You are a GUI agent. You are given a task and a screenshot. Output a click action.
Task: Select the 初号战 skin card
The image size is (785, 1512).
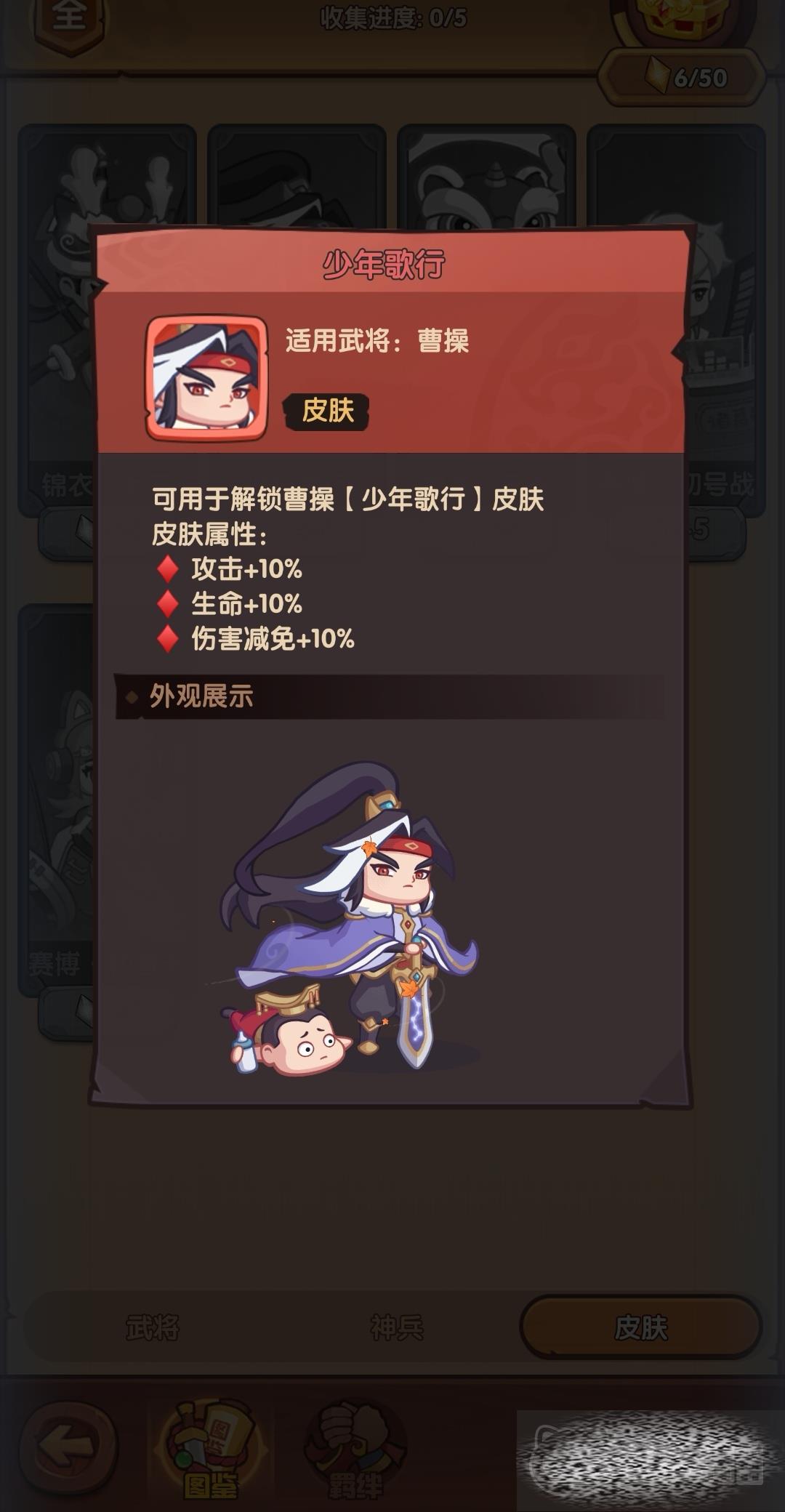(x=724, y=320)
